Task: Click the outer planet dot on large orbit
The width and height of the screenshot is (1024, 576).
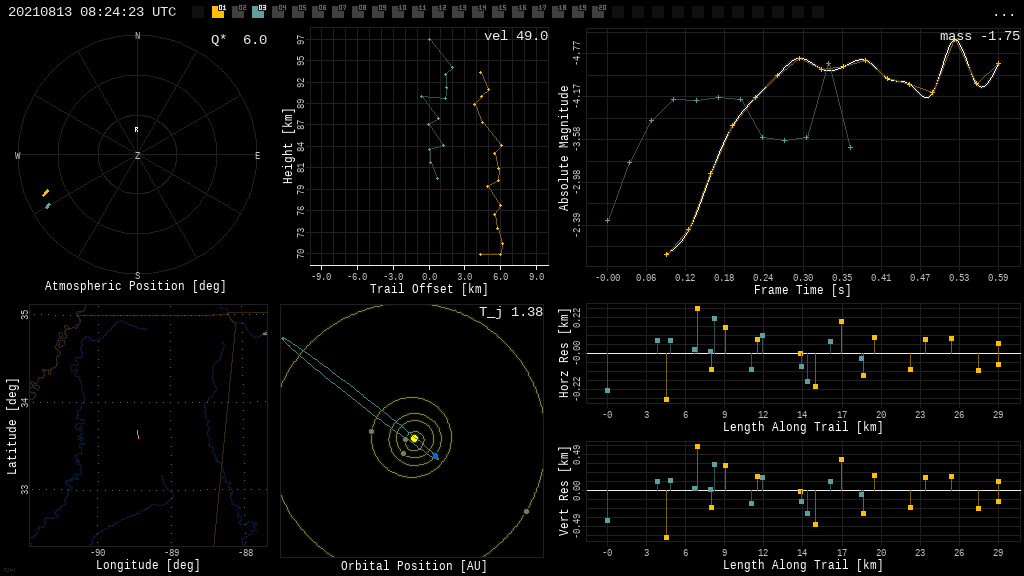Action: (526, 511)
